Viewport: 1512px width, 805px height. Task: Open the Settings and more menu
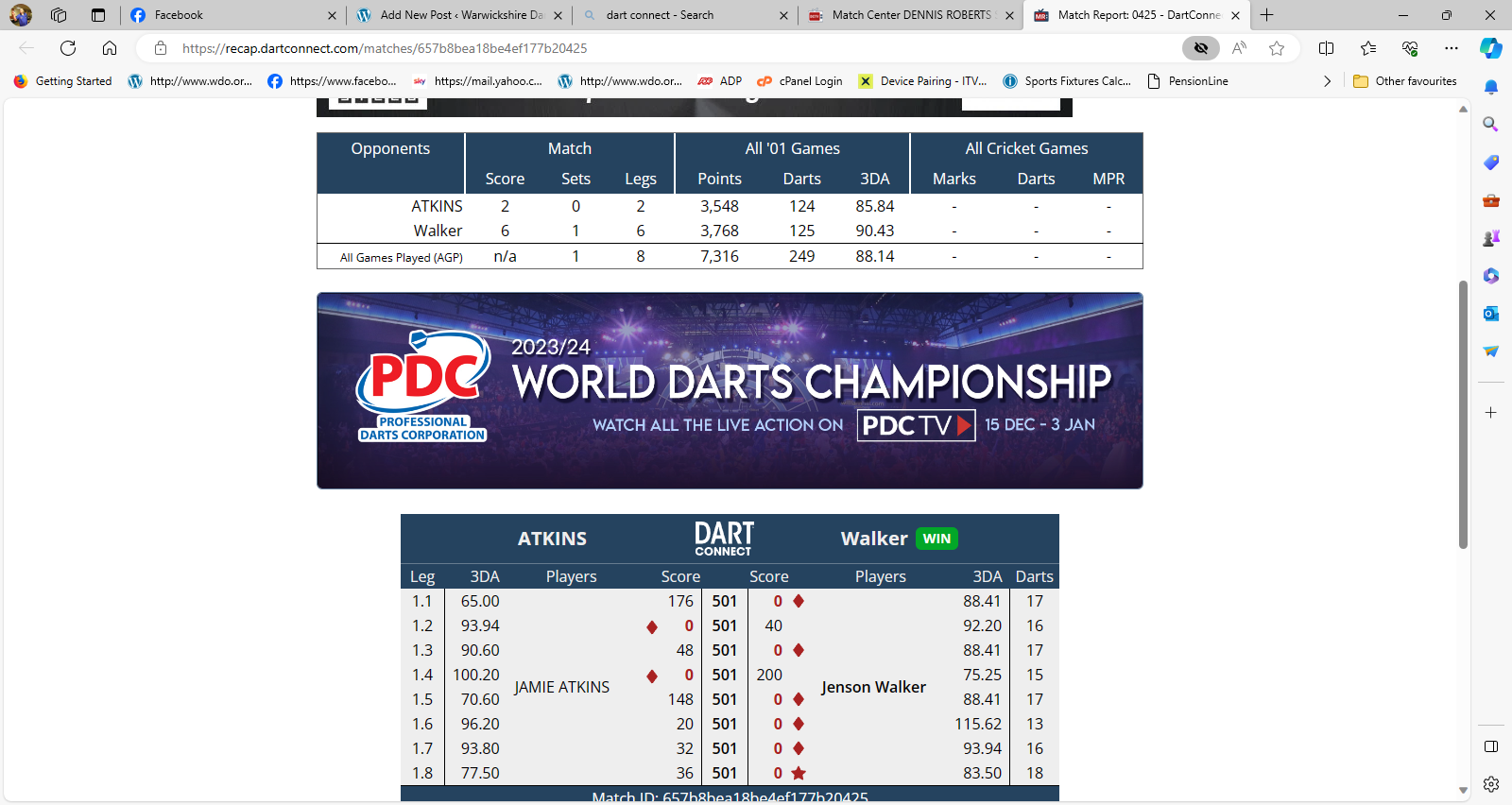(1451, 48)
